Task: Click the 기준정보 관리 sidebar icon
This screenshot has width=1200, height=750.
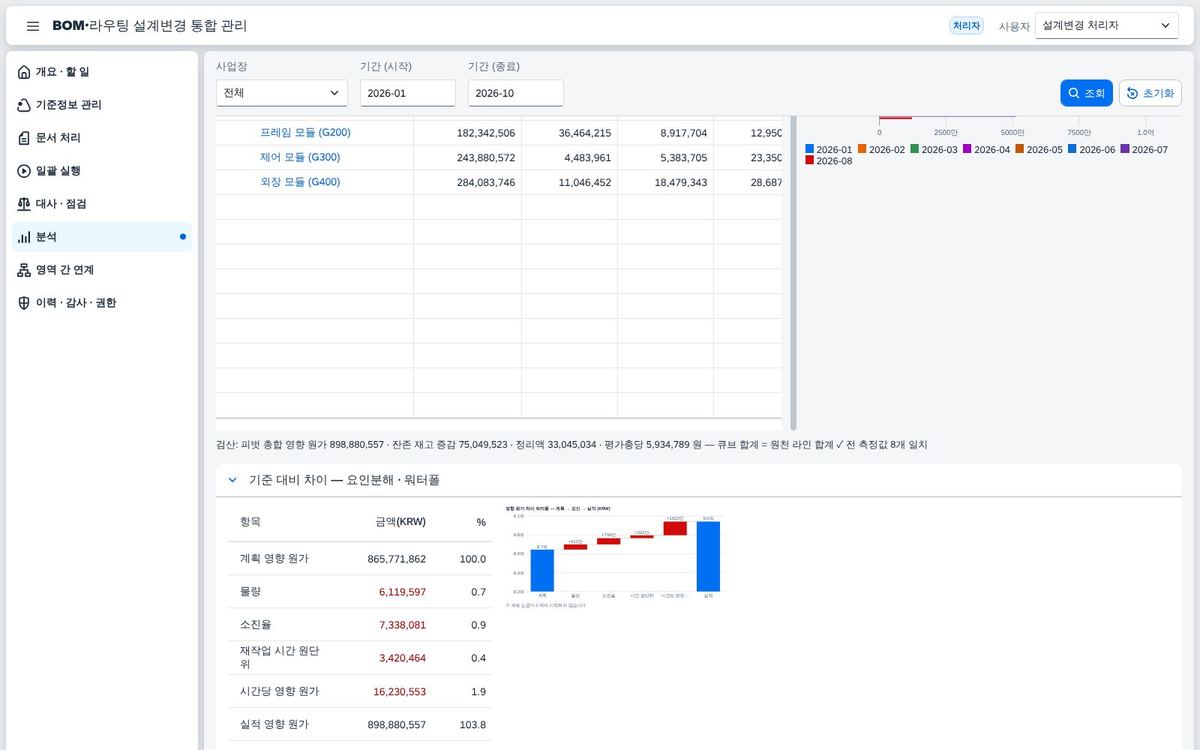Action: pos(24,105)
